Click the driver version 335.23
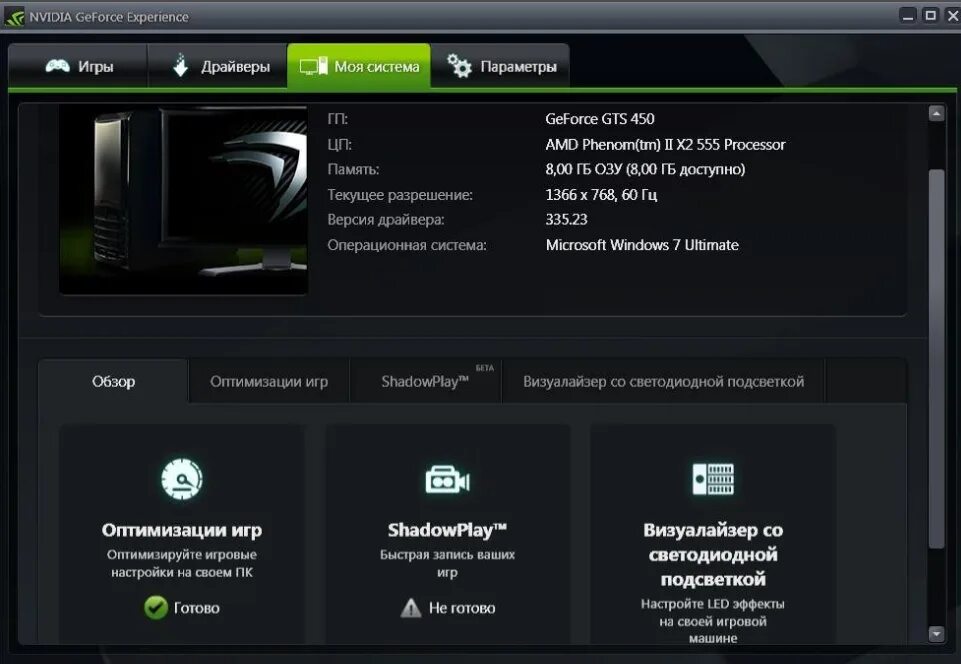Viewport: 961px width, 664px height. pyautogui.click(x=566, y=219)
